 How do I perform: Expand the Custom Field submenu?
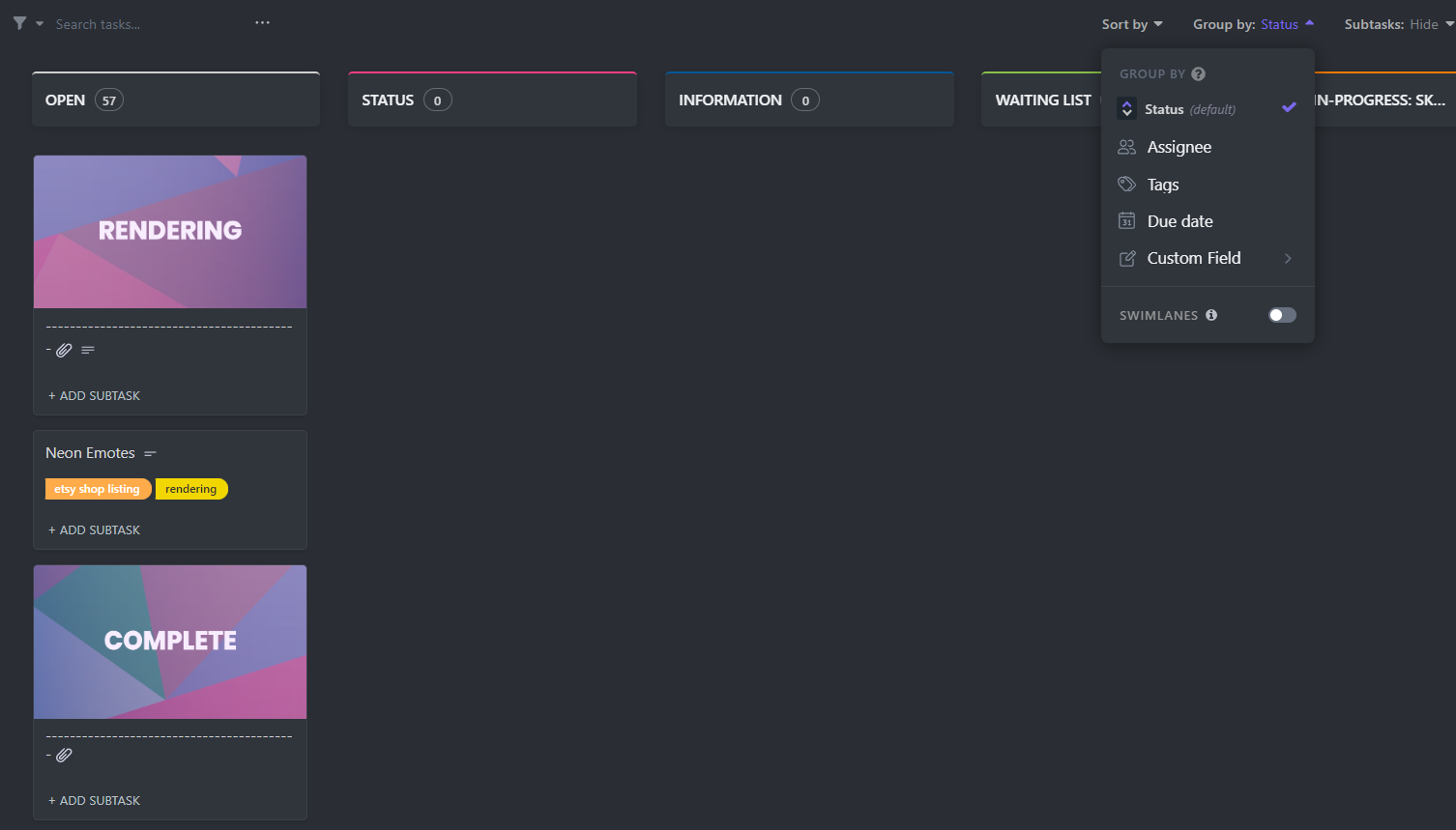(1287, 258)
